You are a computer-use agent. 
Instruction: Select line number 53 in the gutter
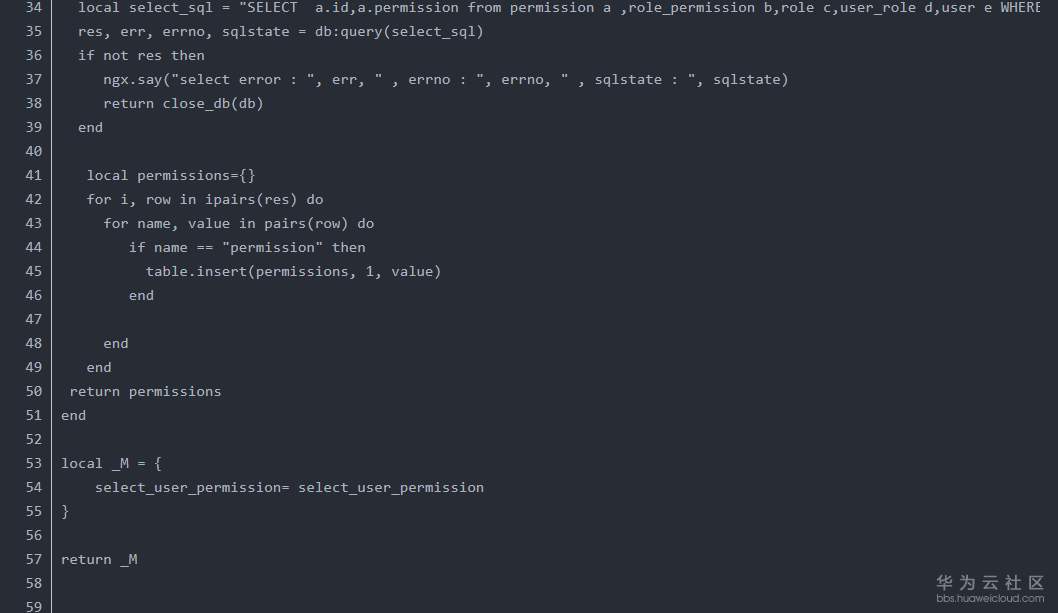[33, 463]
